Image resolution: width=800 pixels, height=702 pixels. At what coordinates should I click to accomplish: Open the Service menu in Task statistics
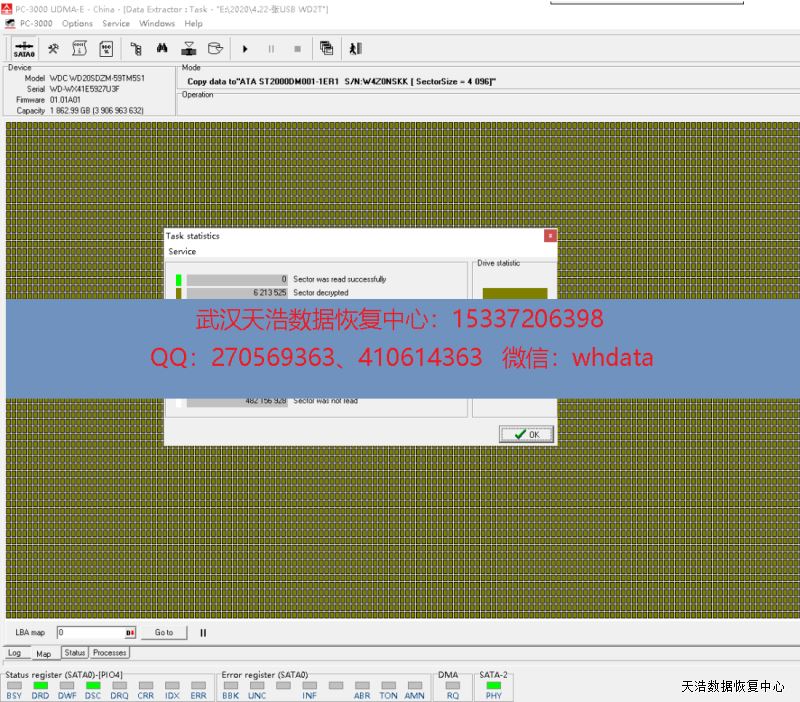[182, 252]
